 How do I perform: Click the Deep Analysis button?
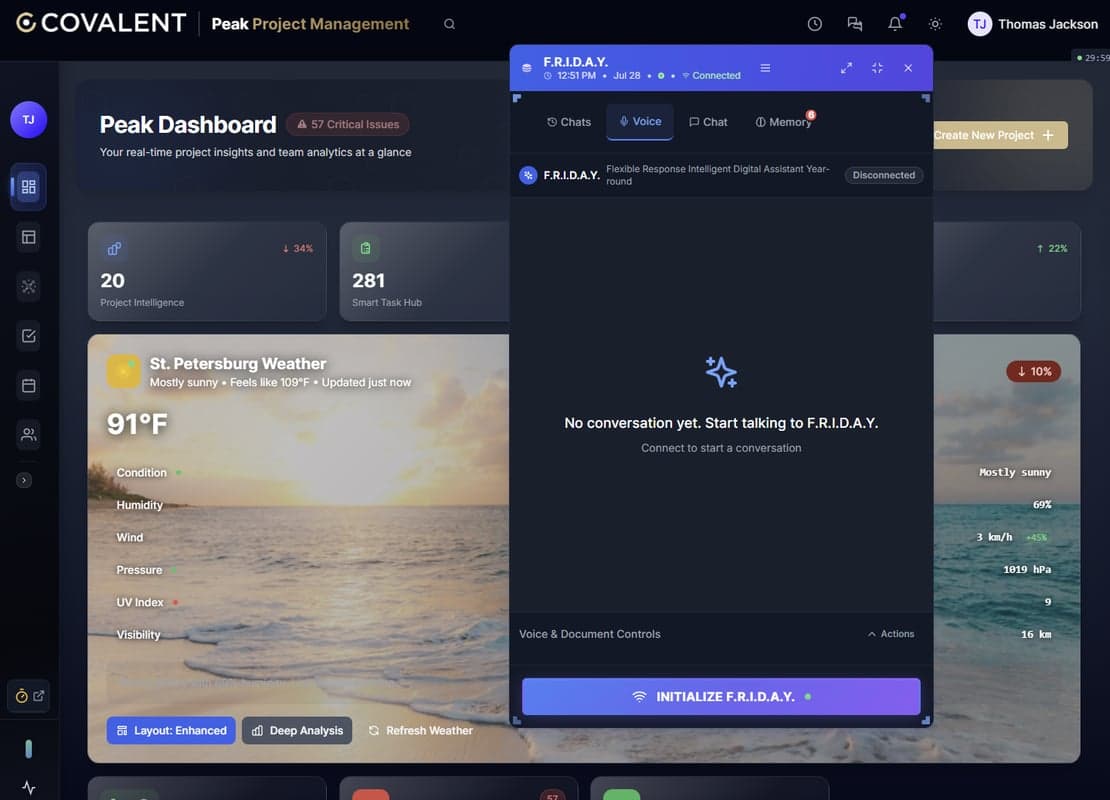click(297, 730)
